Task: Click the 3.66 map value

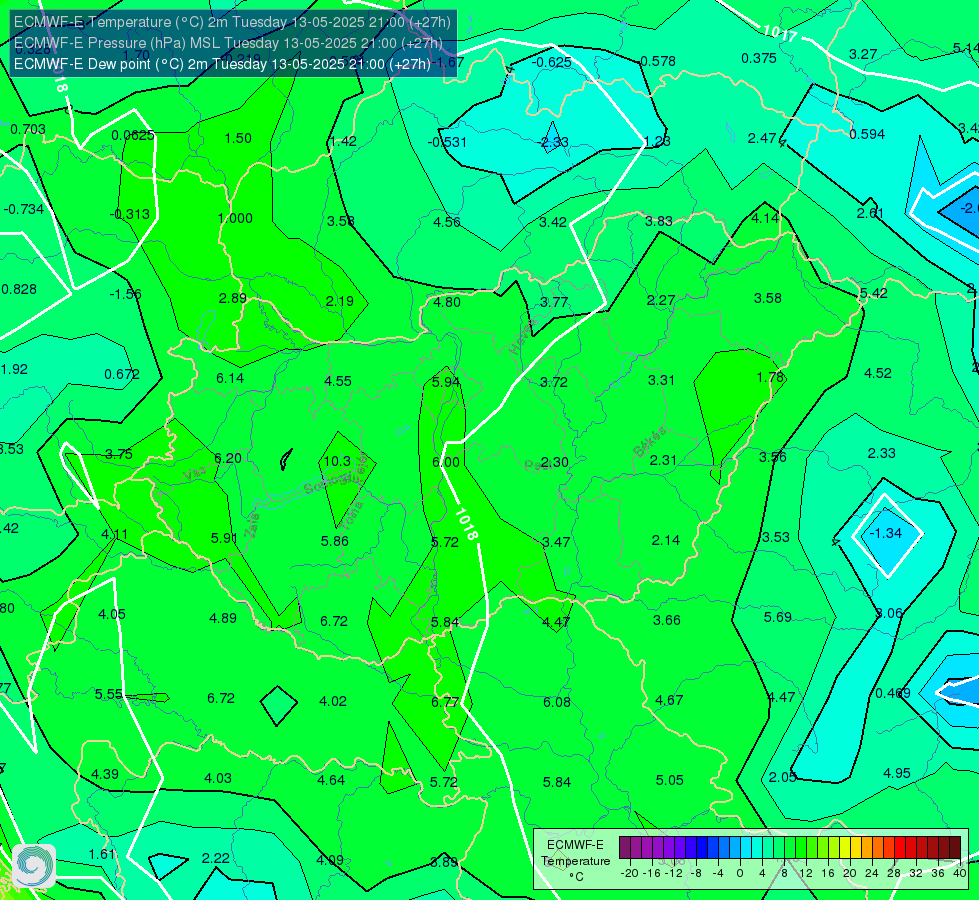Action: 667,620
